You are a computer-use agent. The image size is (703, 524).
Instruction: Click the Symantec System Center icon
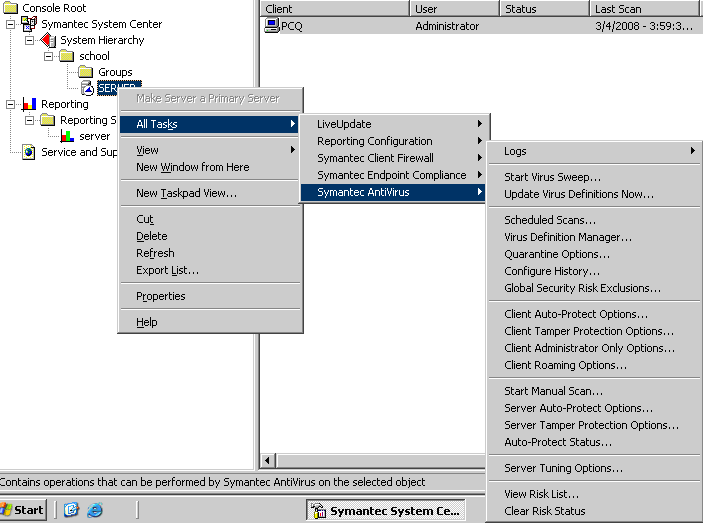(29, 24)
